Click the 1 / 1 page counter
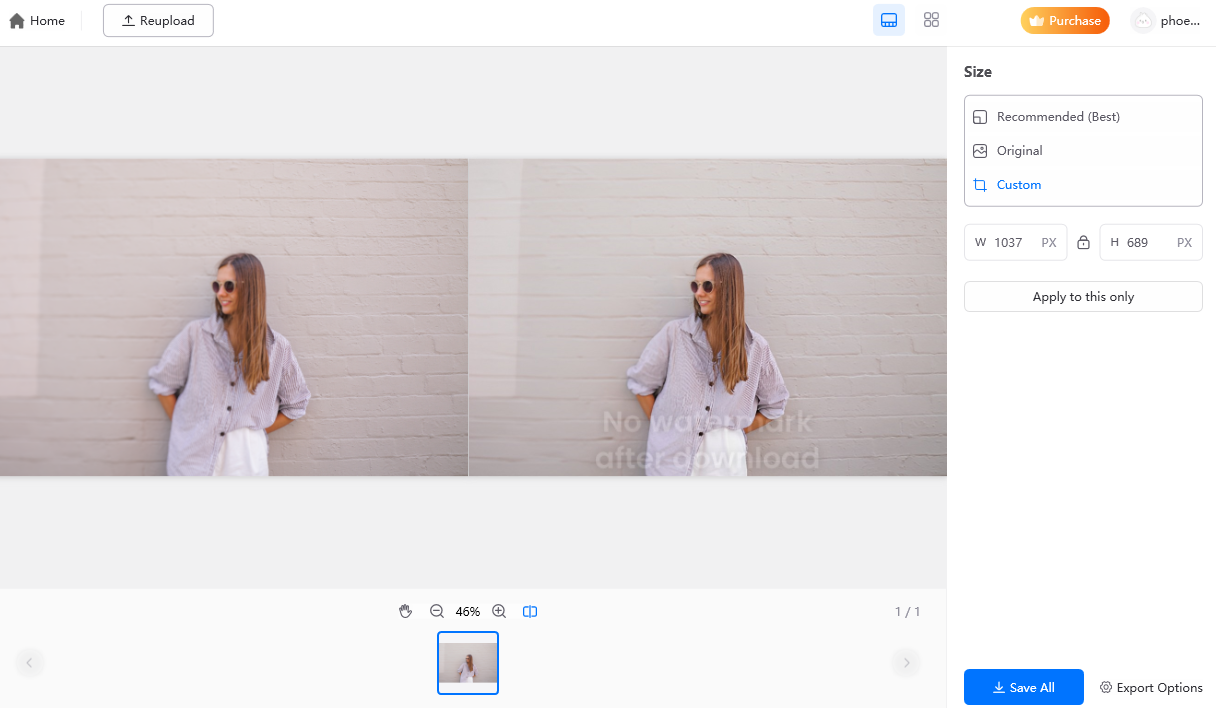1216x708 pixels. click(x=907, y=611)
